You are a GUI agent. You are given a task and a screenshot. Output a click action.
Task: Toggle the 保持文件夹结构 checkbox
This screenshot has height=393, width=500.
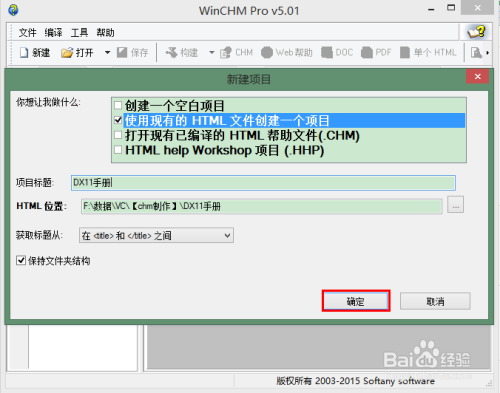(x=21, y=260)
